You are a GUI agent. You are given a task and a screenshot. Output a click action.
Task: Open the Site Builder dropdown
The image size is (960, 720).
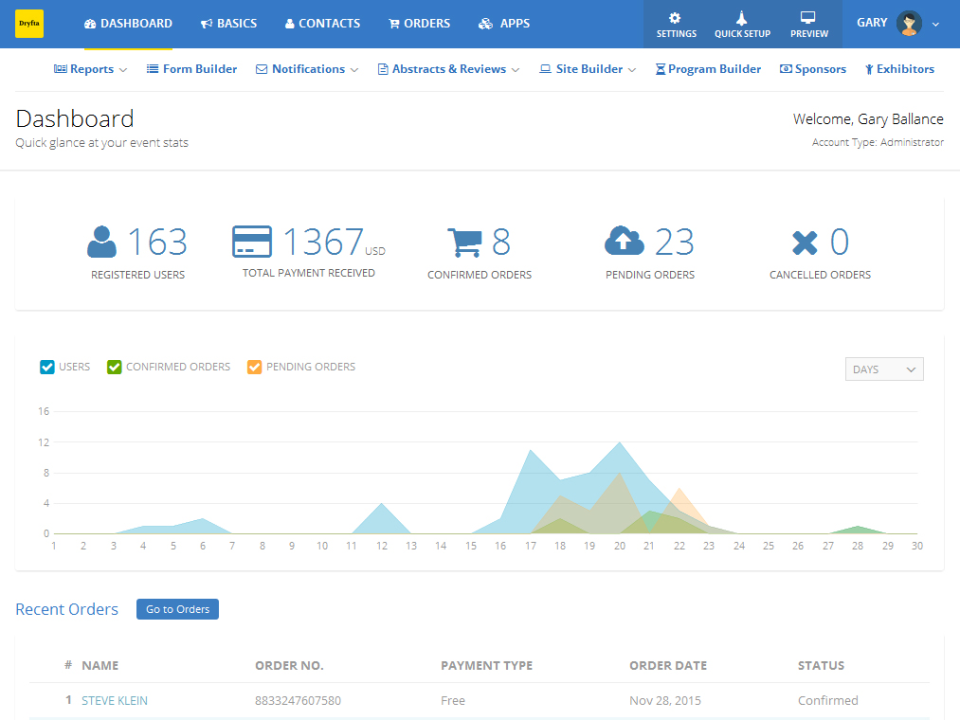(587, 69)
